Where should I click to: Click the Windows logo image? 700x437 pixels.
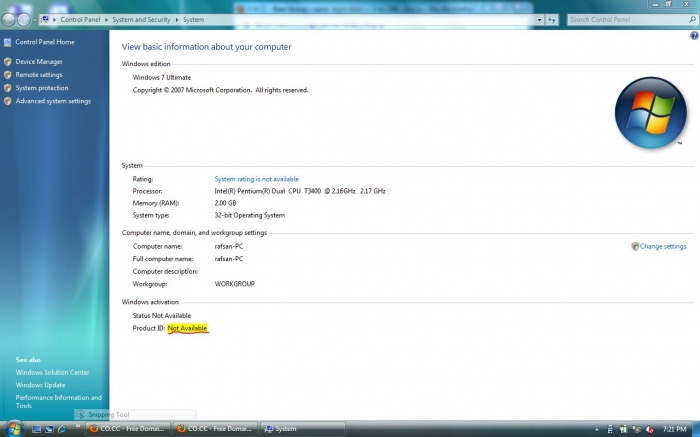click(650, 112)
